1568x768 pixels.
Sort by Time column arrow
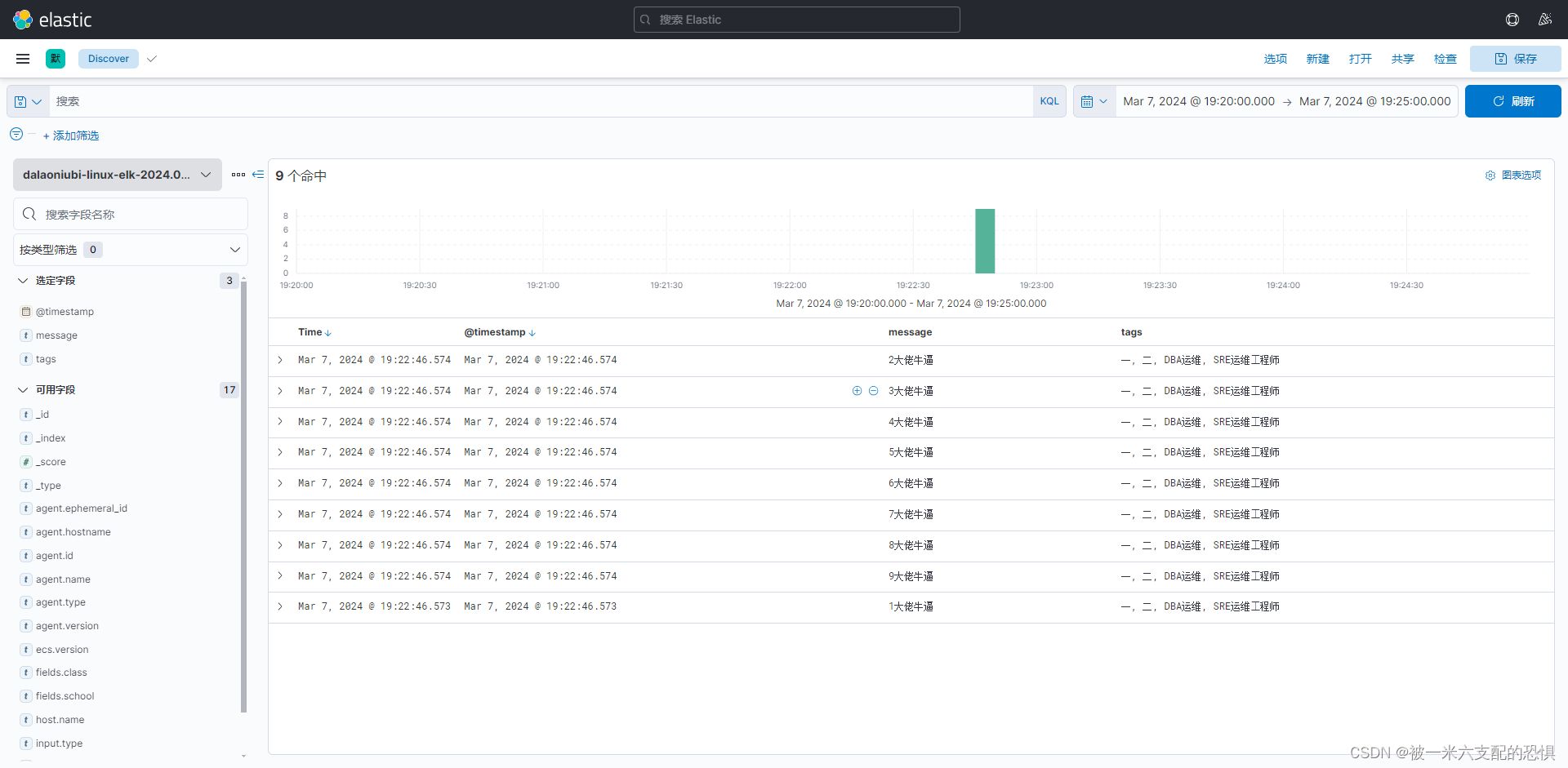[328, 333]
